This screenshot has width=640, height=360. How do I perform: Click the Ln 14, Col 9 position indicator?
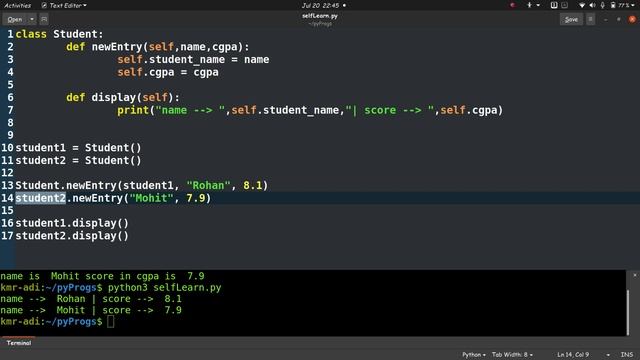click(573, 355)
